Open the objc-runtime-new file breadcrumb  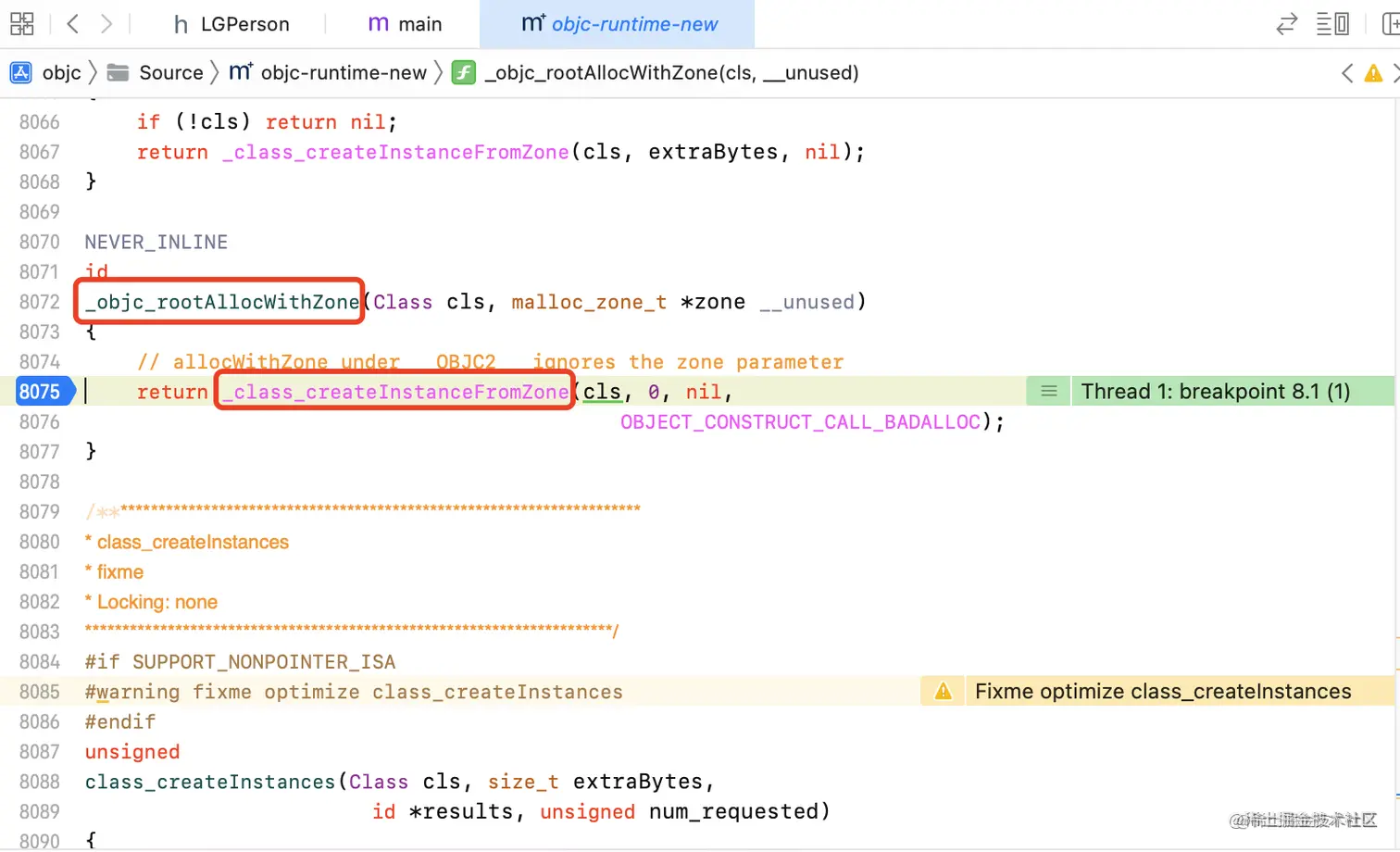pyautogui.click(x=344, y=72)
